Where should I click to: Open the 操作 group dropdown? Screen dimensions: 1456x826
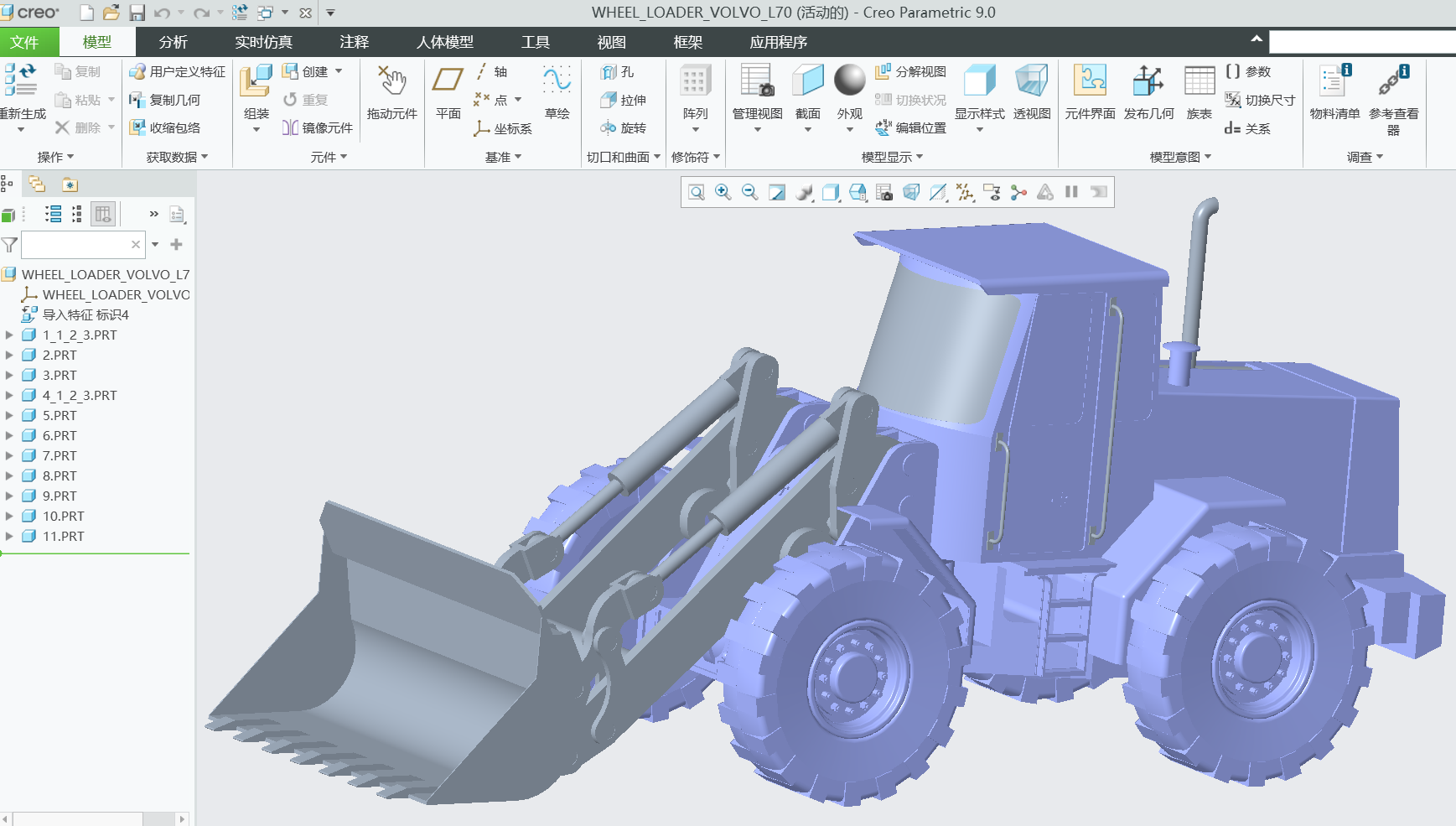pyautogui.click(x=56, y=157)
